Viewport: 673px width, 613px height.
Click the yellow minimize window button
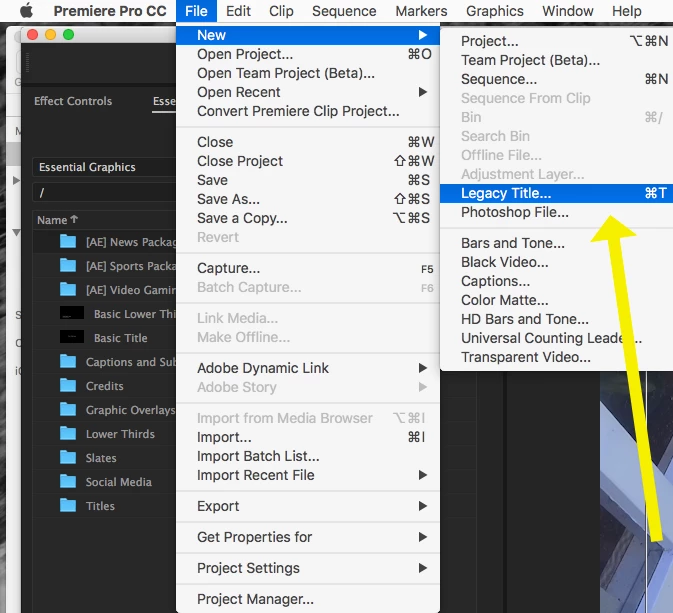51,34
